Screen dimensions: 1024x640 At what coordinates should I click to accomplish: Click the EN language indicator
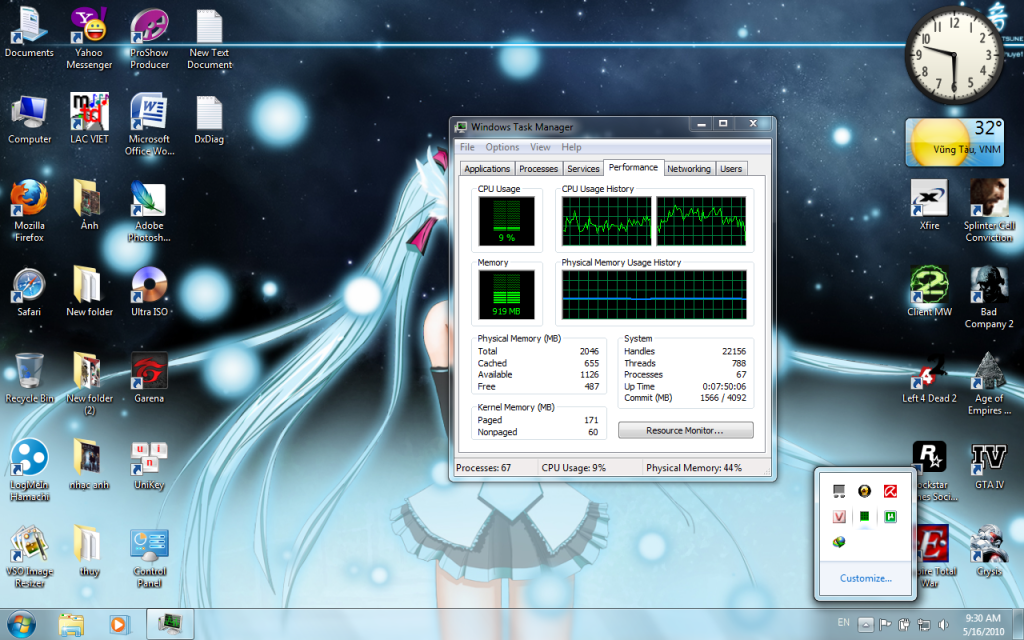click(x=842, y=624)
